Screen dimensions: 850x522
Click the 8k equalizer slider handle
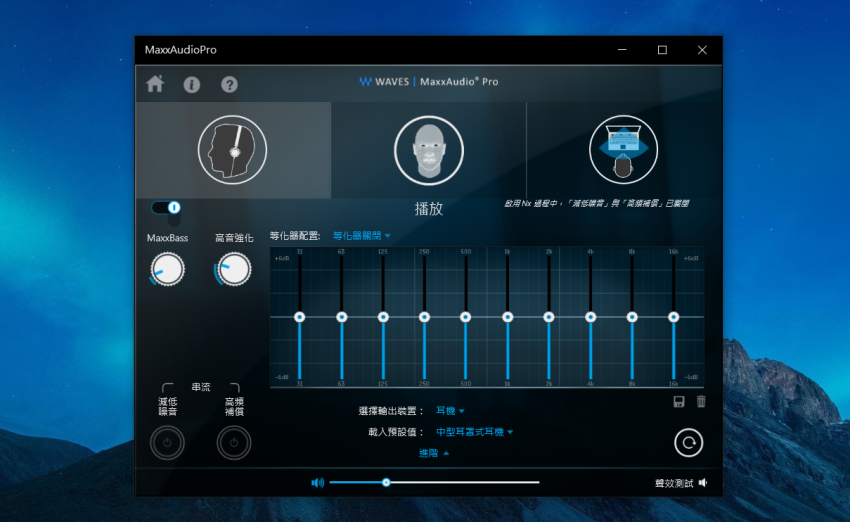[x=632, y=317]
